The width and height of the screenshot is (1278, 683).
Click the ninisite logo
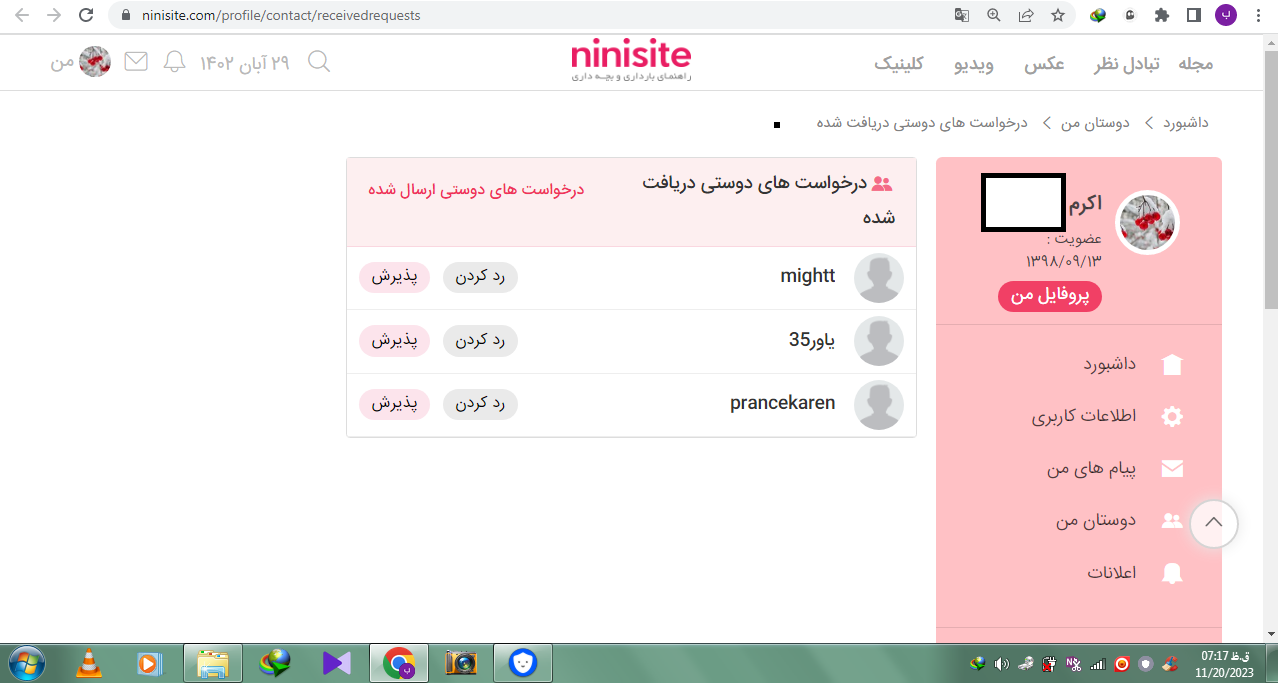pyautogui.click(x=630, y=60)
